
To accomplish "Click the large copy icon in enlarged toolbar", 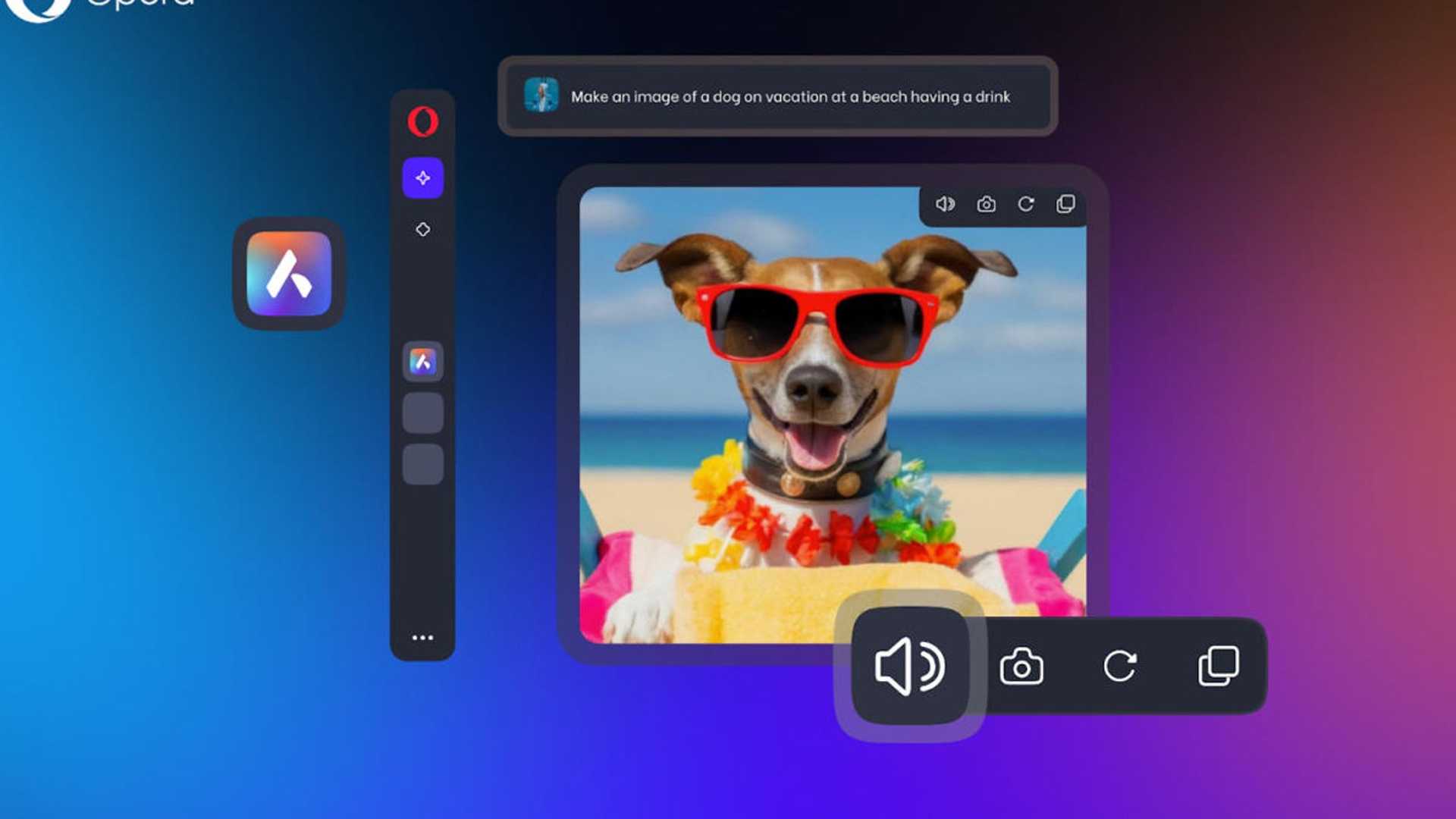I will 1219,666.
